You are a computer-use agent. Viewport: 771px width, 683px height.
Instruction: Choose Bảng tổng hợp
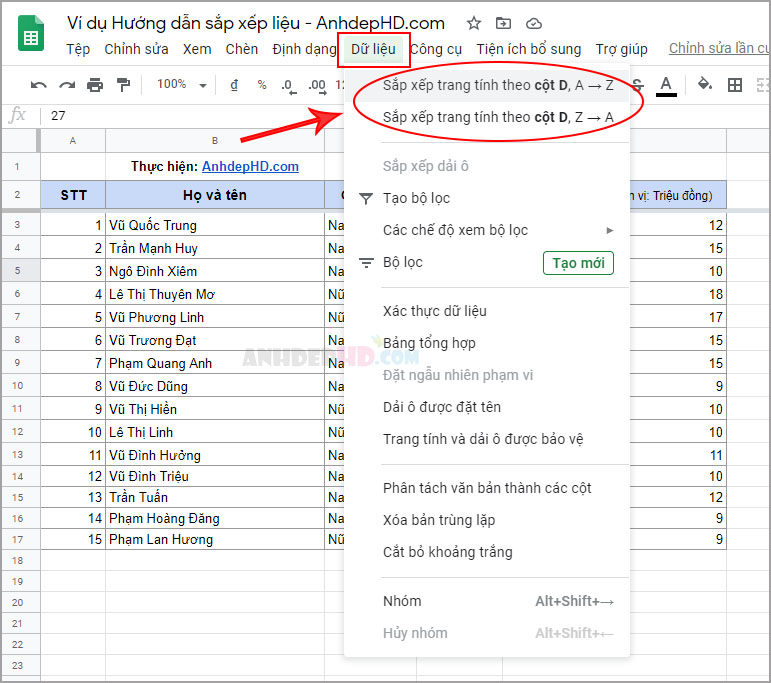[487, 343]
